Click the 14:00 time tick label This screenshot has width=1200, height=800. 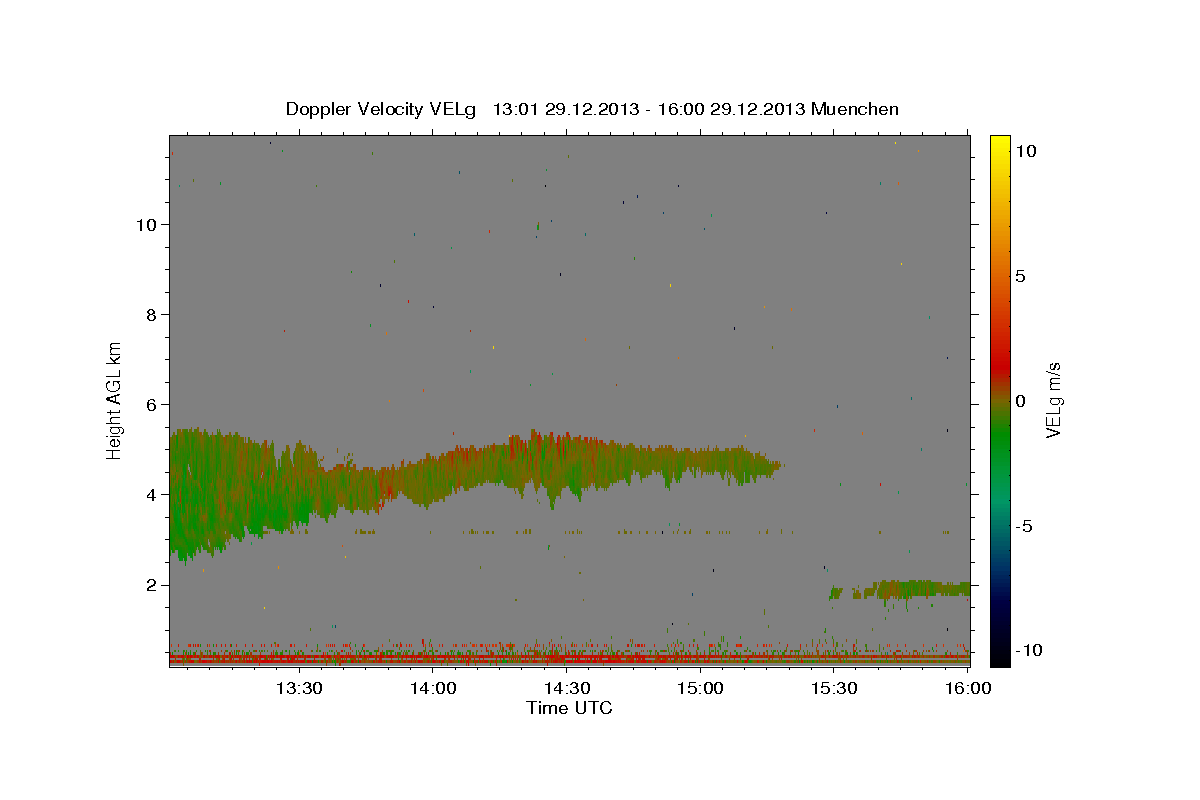coord(433,688)
